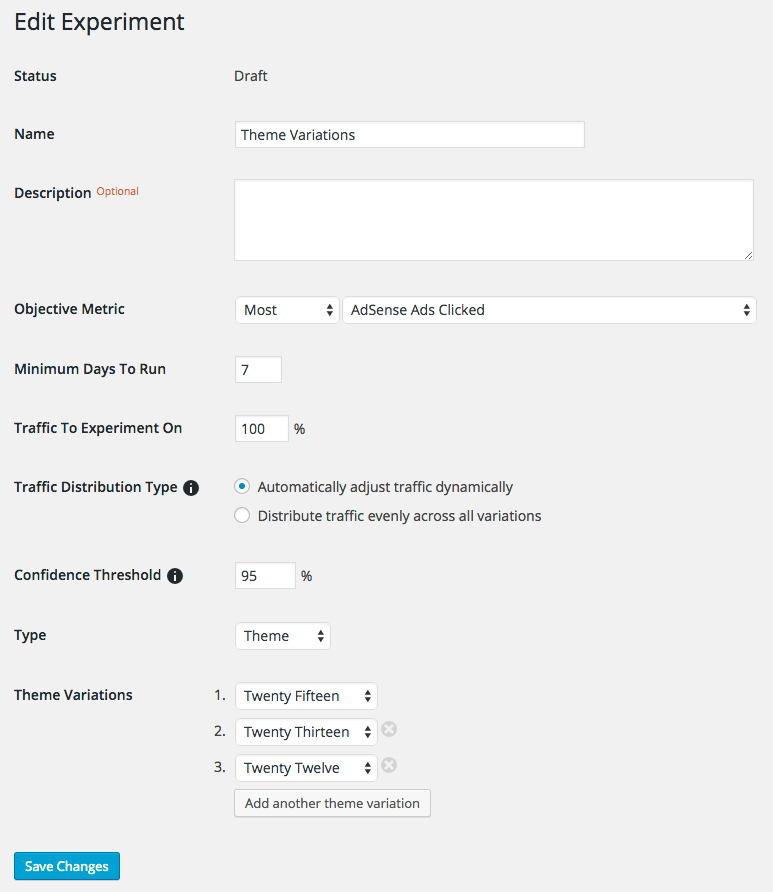
Task: Open AdSense Ads Clicked metric dropdown
Action: (549, 310)
